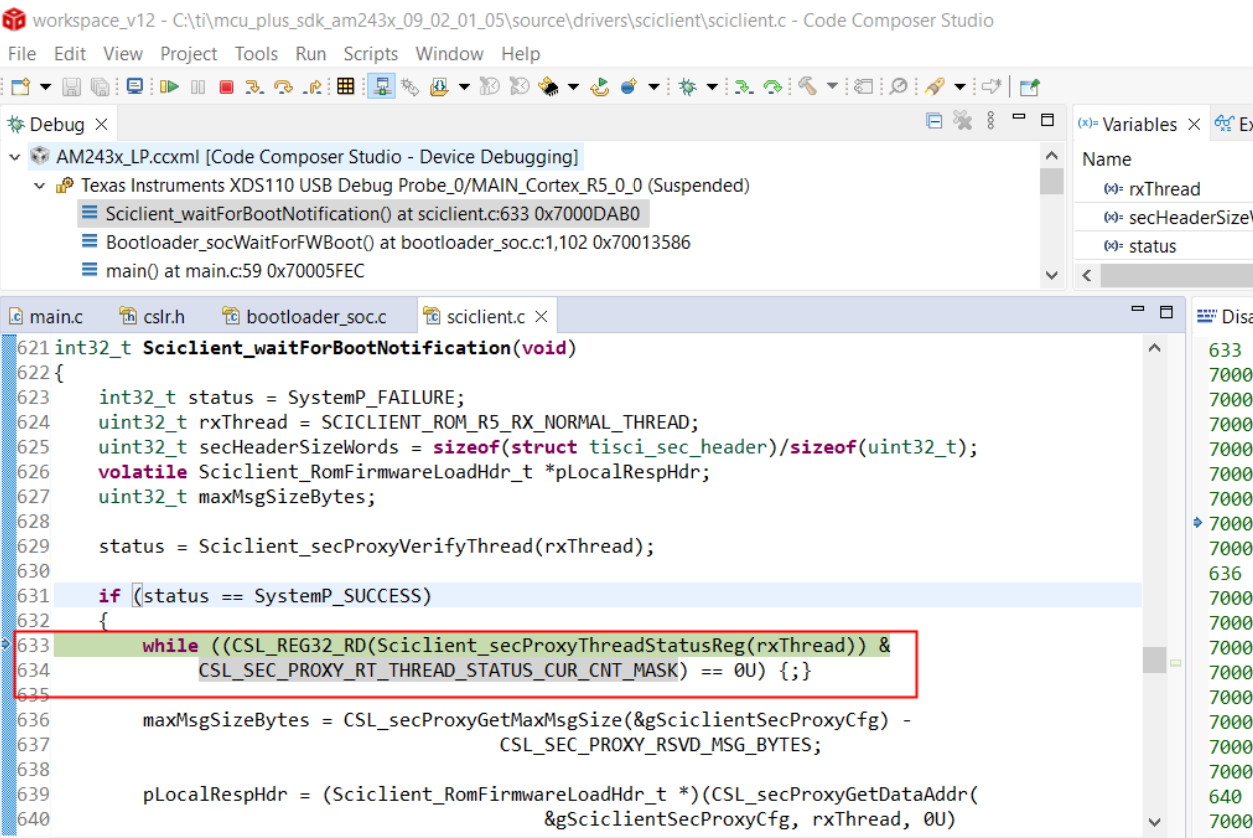The width and height of the screenshot is (1253, 838).
Task: Open the Edit menu
Action: coord(70,53)
